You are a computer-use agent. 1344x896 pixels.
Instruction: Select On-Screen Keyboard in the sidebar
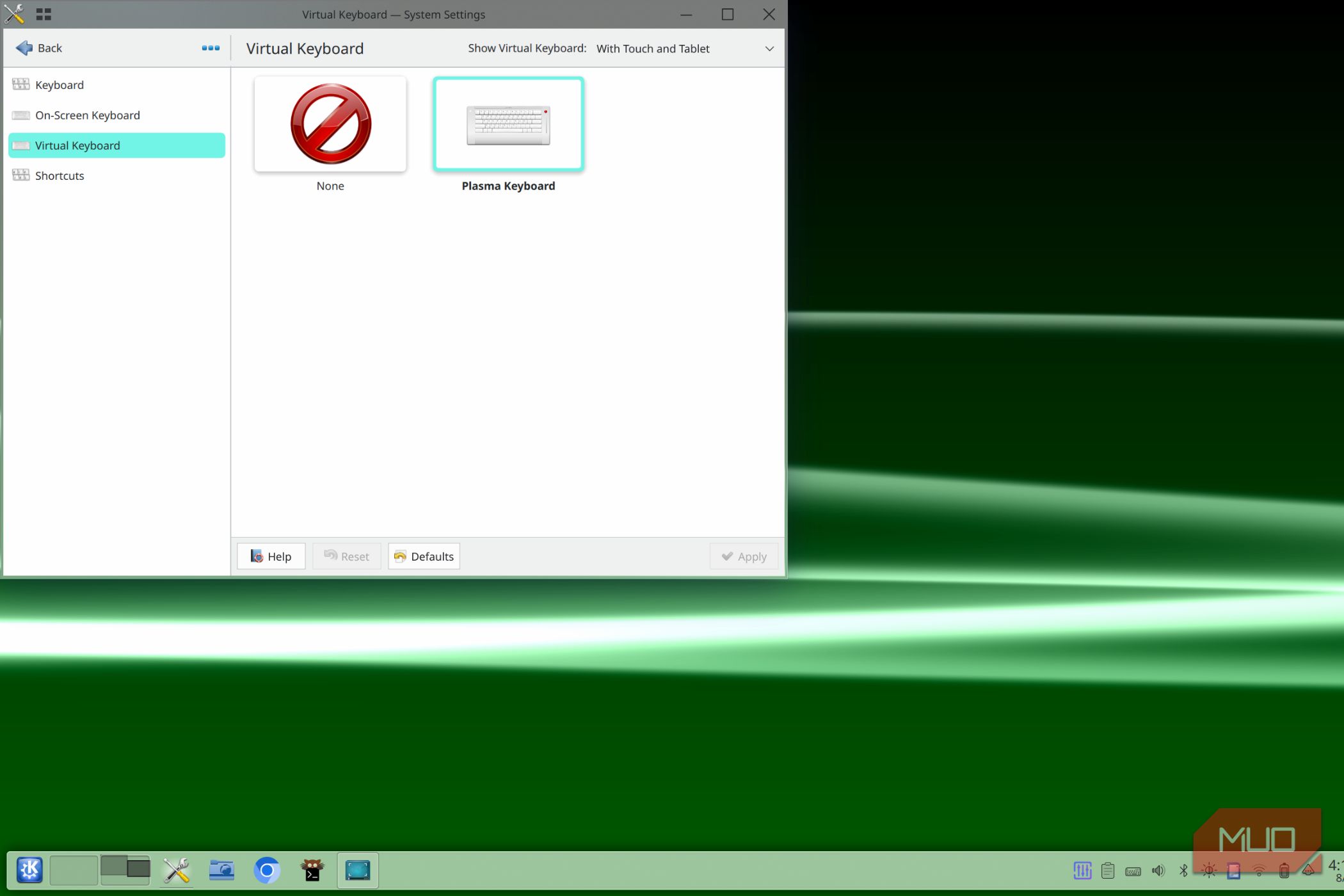point(116,115)
